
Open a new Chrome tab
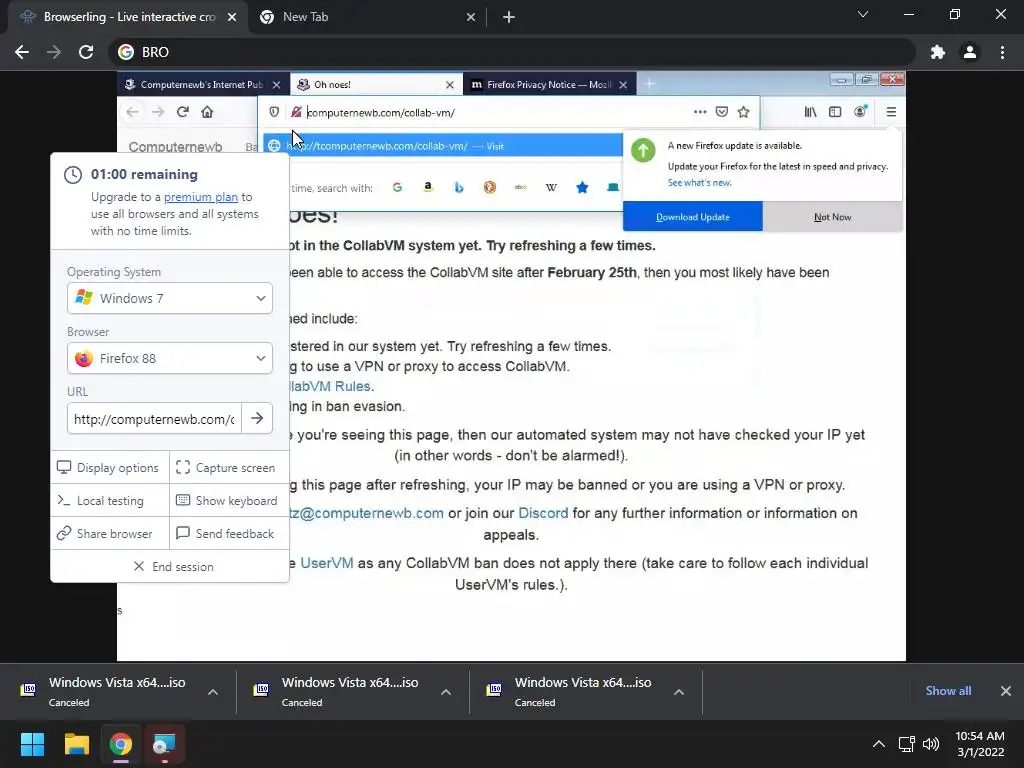coord(509,17)
